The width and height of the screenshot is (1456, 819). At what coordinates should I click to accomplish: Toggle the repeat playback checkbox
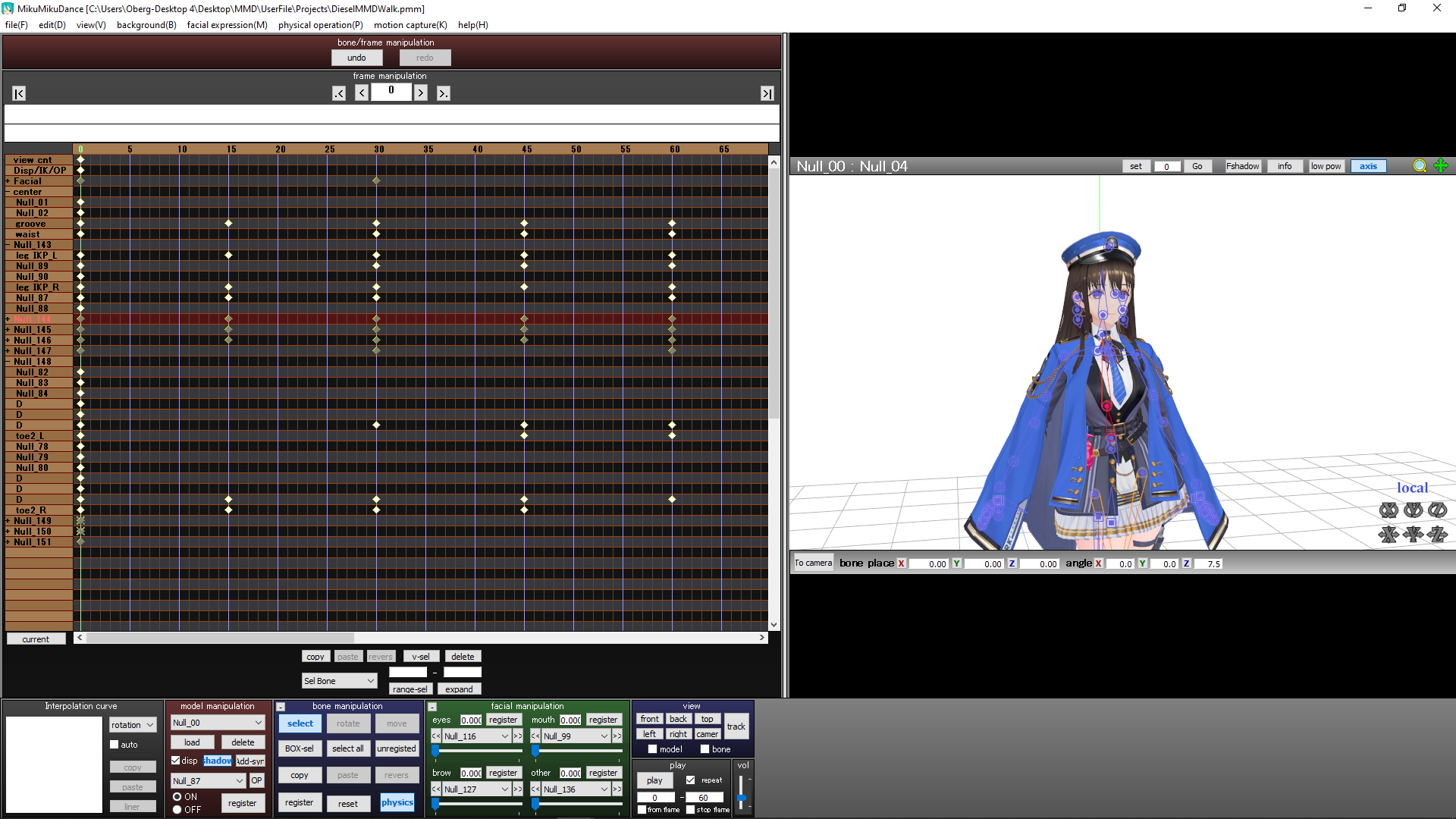point(690,780)
